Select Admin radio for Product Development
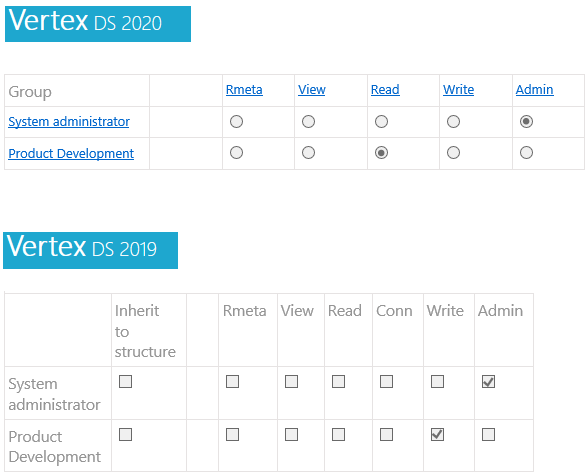 click(526, 153)
